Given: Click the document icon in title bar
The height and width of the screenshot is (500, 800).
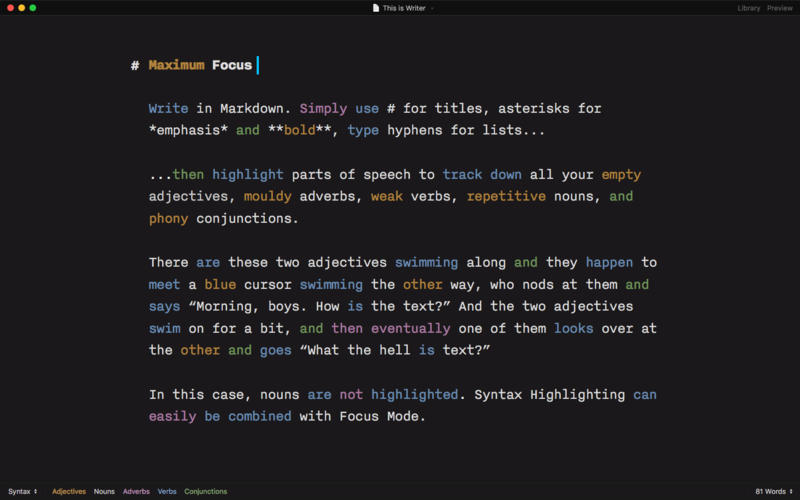Looking at the screenshot, I should coord(376,8).
